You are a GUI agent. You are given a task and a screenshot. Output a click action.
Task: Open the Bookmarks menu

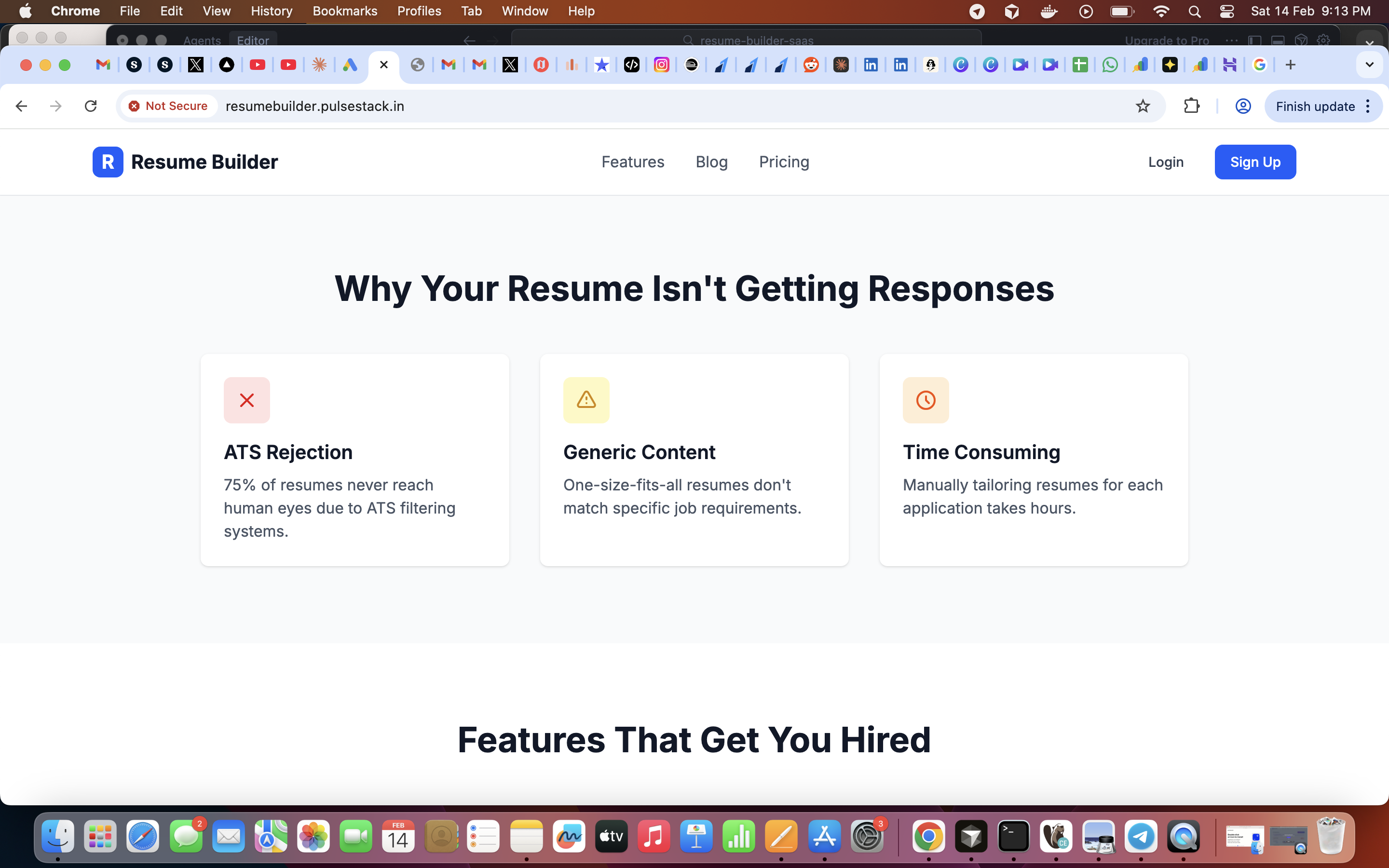click(344, 11)
